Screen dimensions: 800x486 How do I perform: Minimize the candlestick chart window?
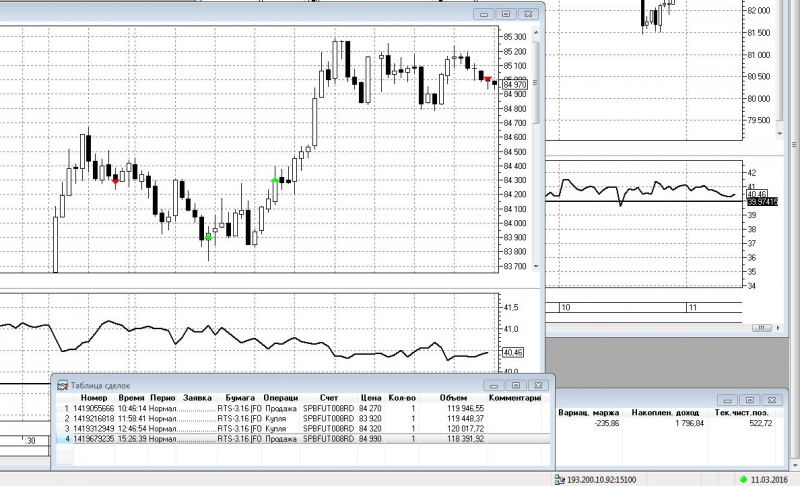click(x=483, y=14)
